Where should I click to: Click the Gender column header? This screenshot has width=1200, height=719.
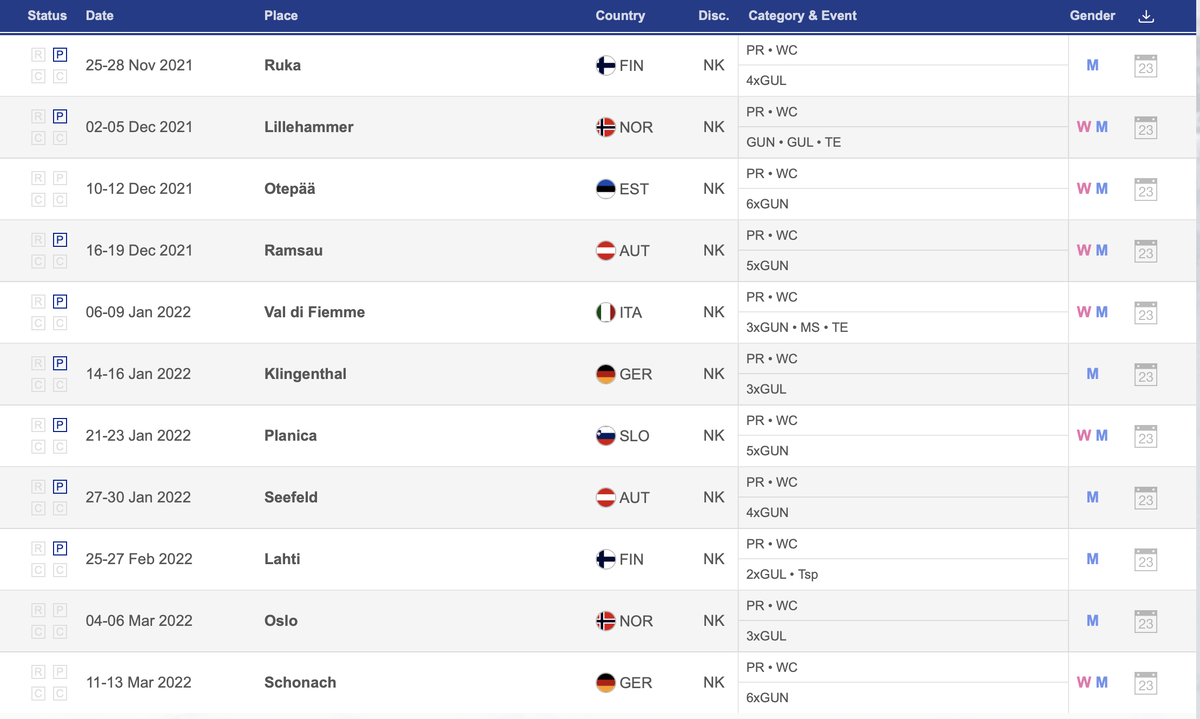[x=1092, y=16]
